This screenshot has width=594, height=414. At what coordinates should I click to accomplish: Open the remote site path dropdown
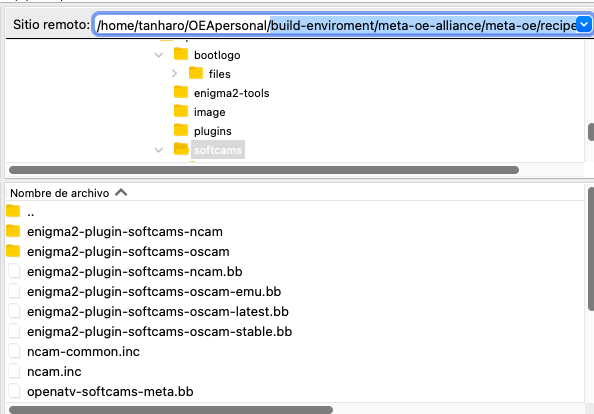tap(584, 25)
